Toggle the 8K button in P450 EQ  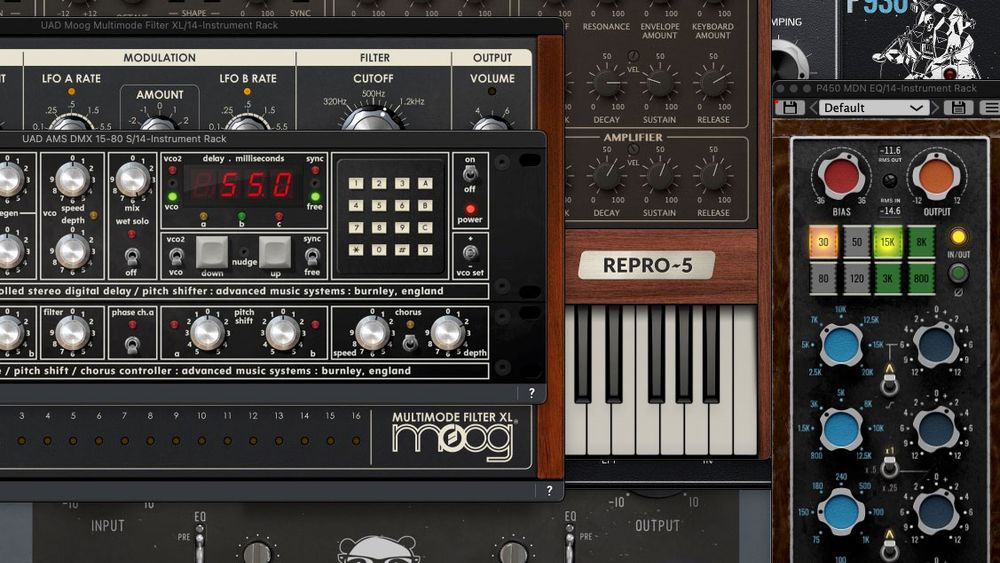(x=922, y=242)
